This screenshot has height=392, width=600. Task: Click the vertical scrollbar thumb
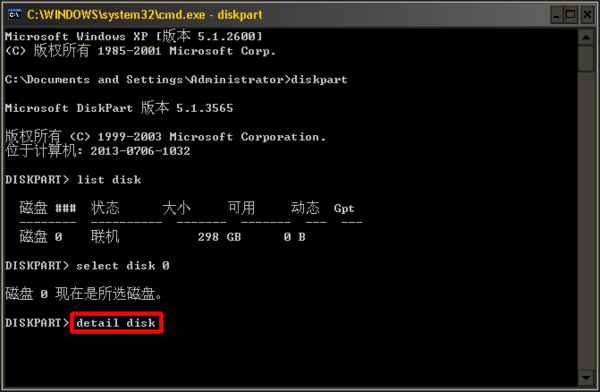coord(586,59)
